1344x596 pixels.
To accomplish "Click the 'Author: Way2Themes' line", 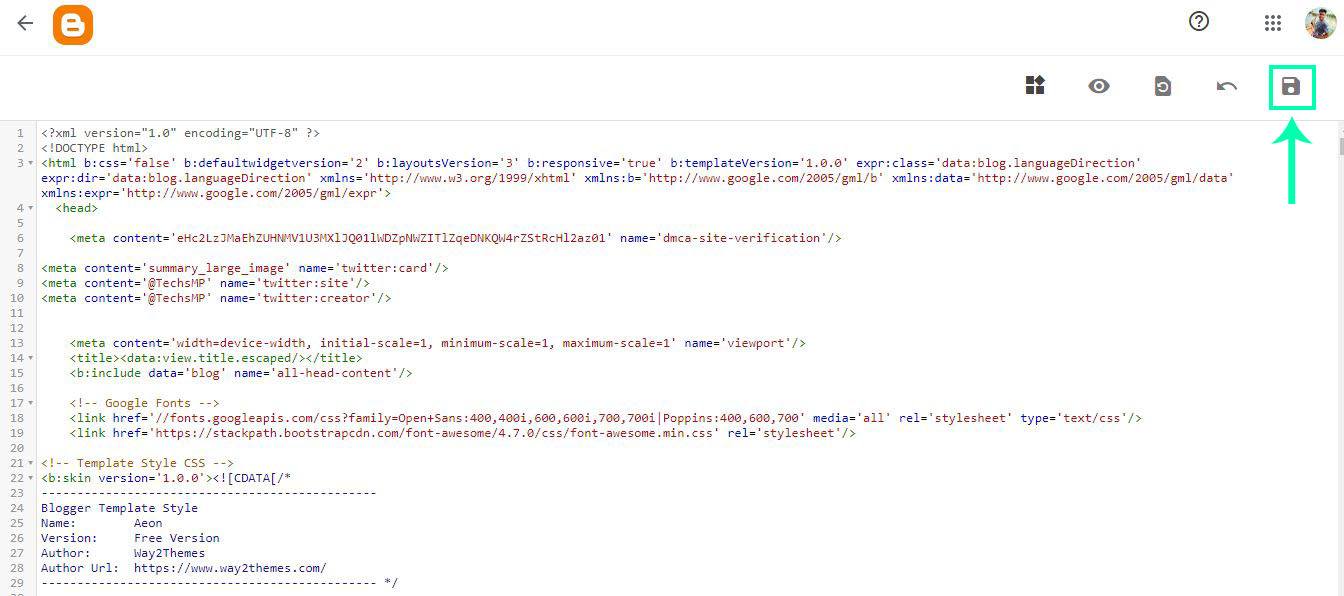I will tap(123, 553).
